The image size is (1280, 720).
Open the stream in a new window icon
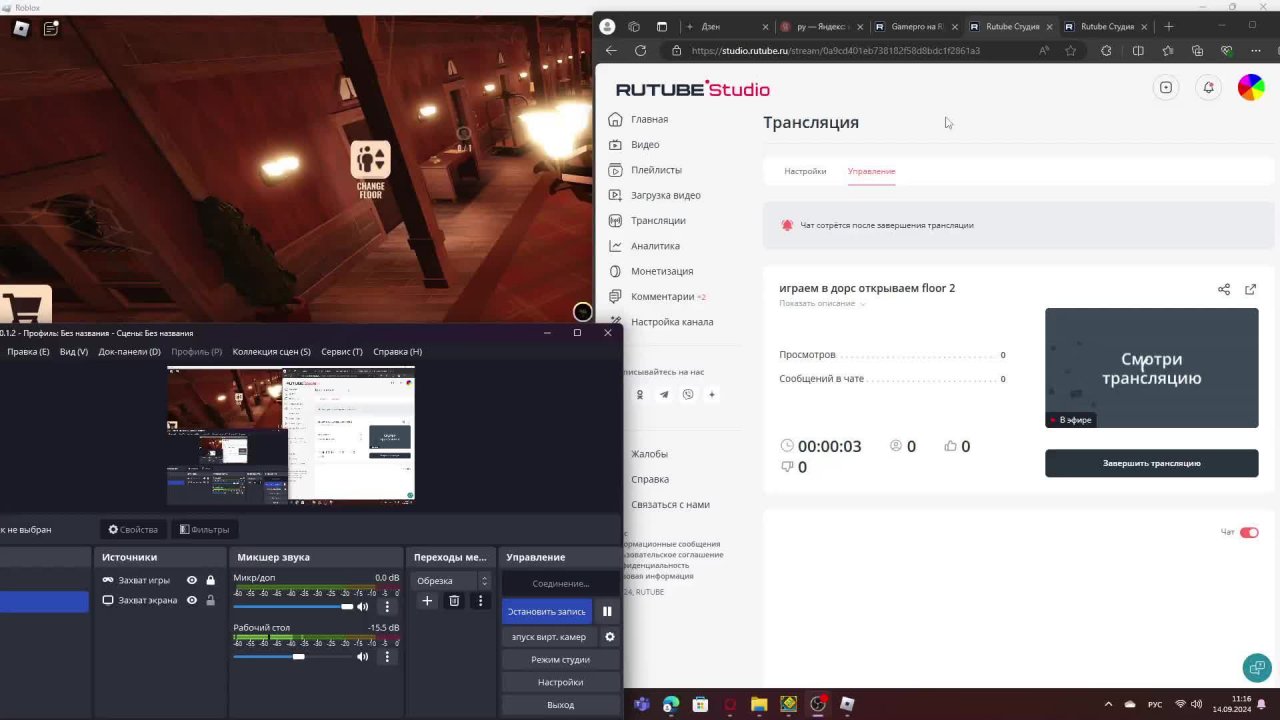pos(1250,289)
